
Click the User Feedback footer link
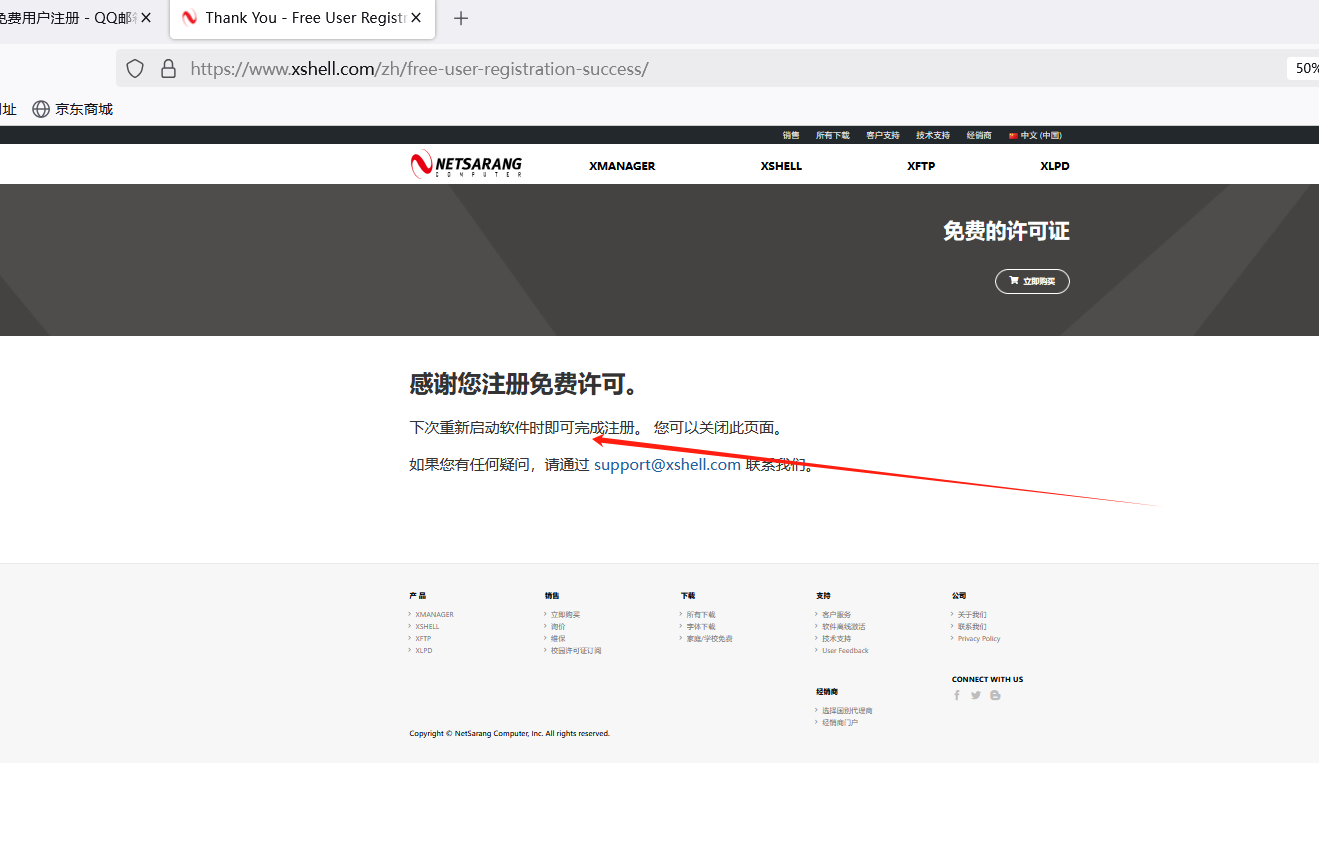[x=845, y=651]
